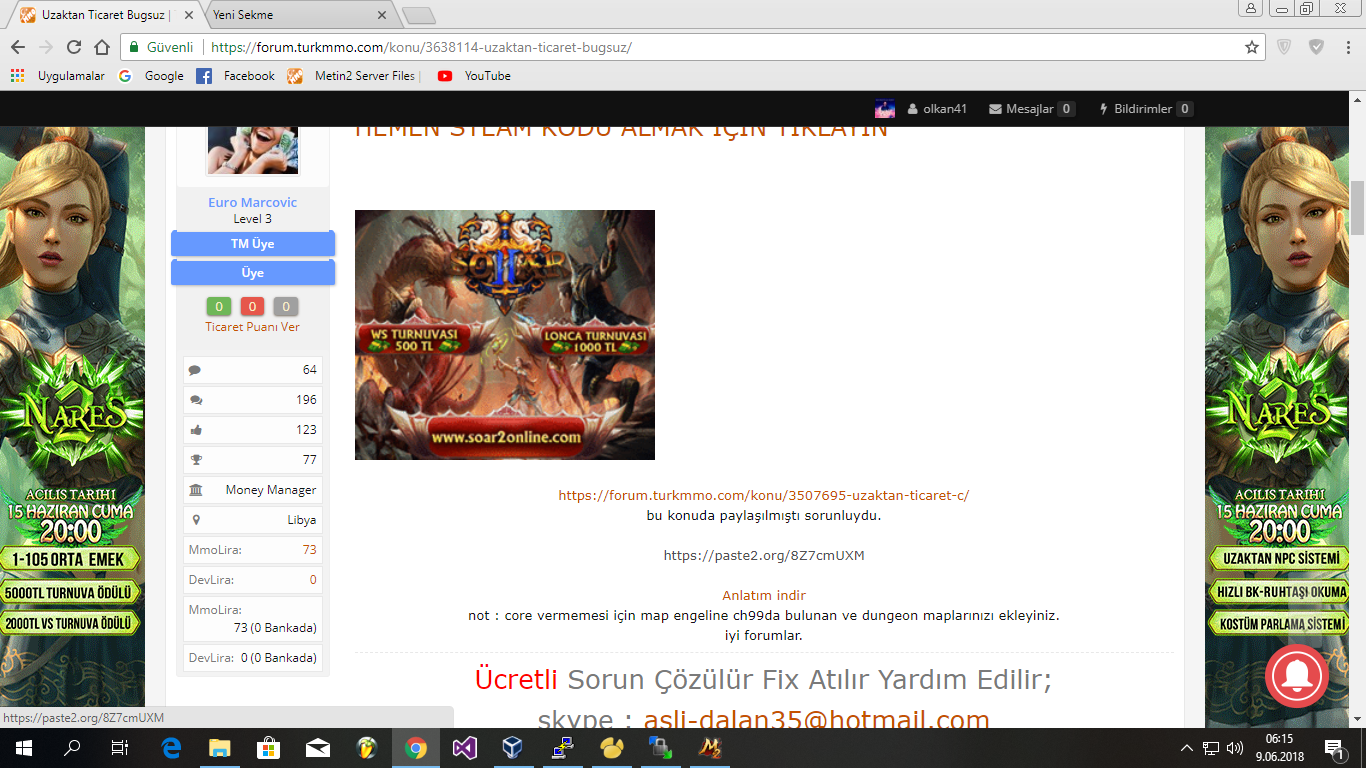The height and width of the screenshot is (768, 1366).
Task: Open VirtualBox from the taskbar
Action: click(514, 747)
